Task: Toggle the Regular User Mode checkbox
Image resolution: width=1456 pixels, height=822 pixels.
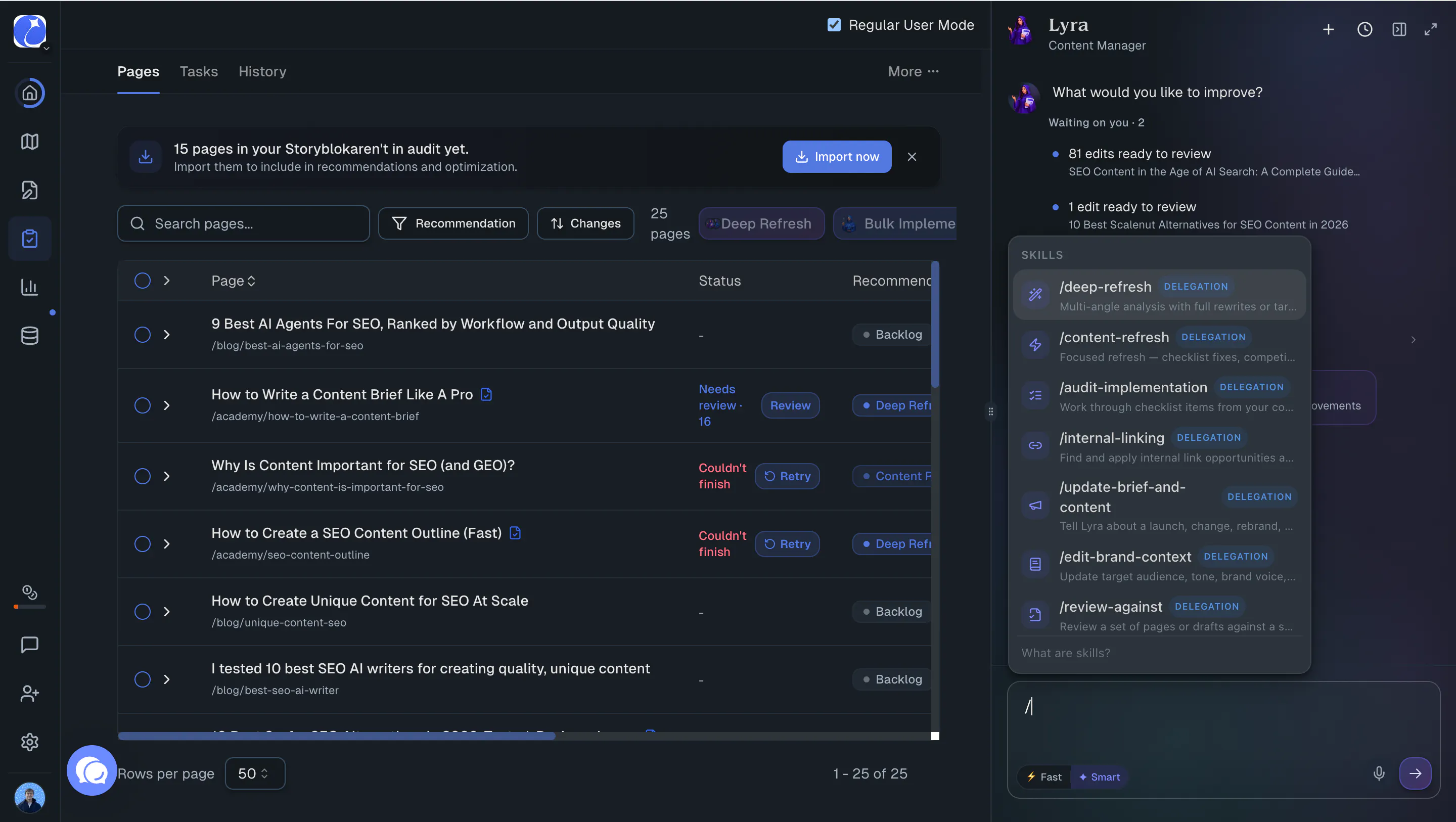Action: 834,25
